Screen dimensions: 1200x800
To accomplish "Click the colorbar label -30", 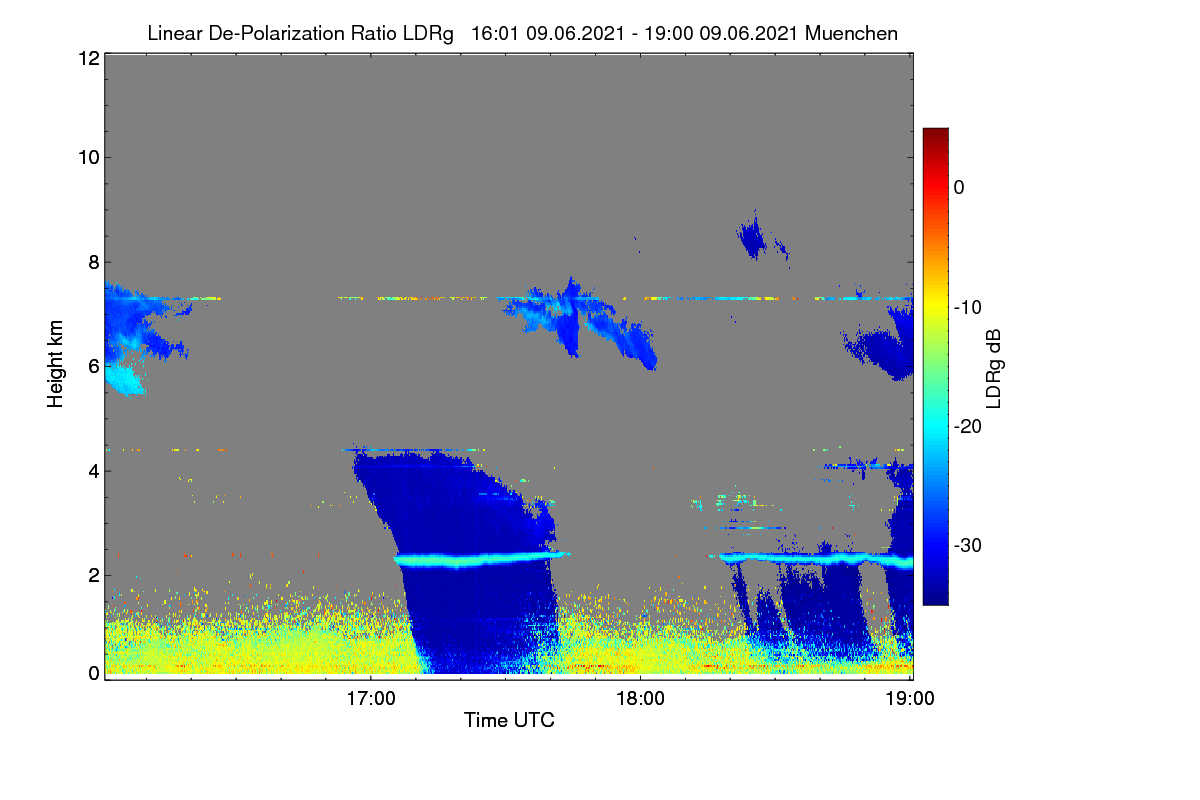I will pyautogui.click(x=968, y=546).
